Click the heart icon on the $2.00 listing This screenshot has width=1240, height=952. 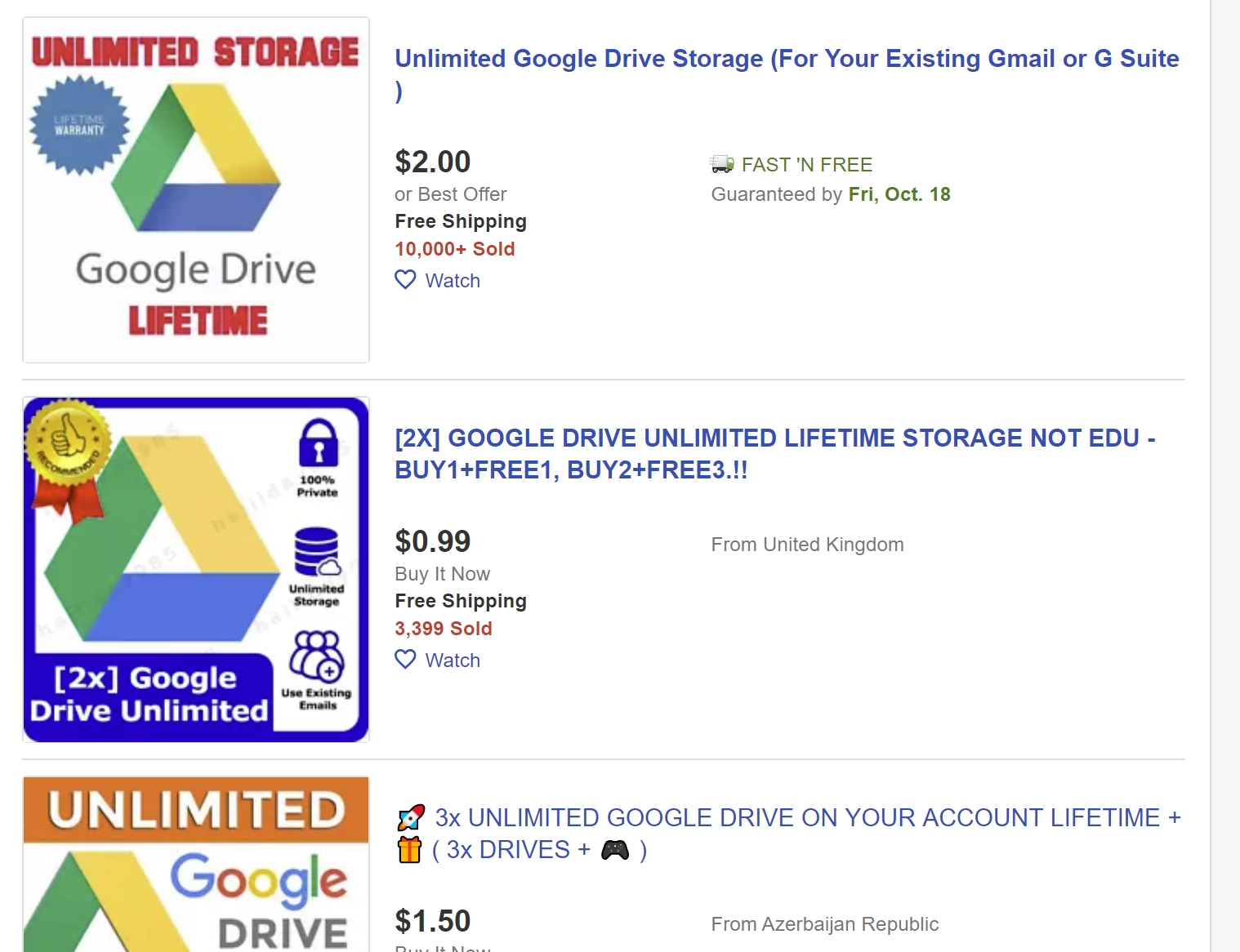405,280
